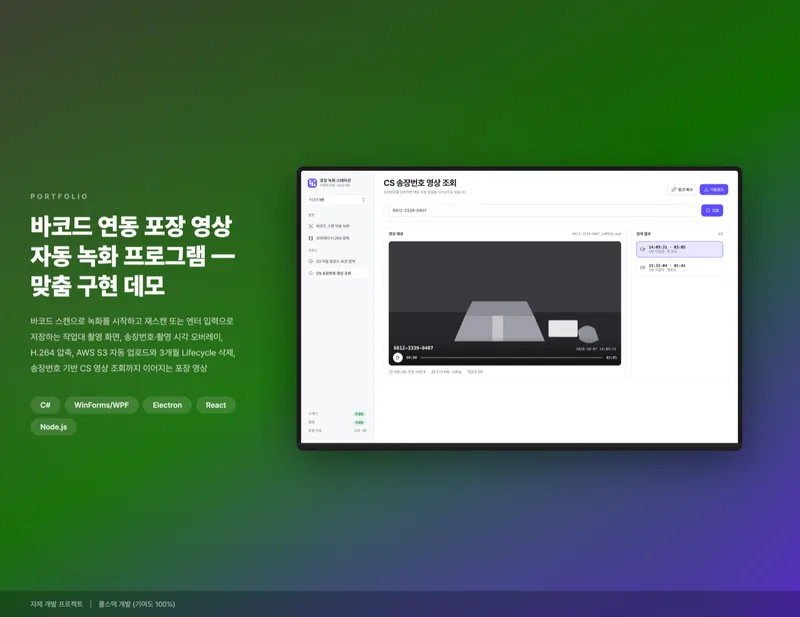
Task: Click the camera icon on the 14:09:31 result
Action: point(642,249)
